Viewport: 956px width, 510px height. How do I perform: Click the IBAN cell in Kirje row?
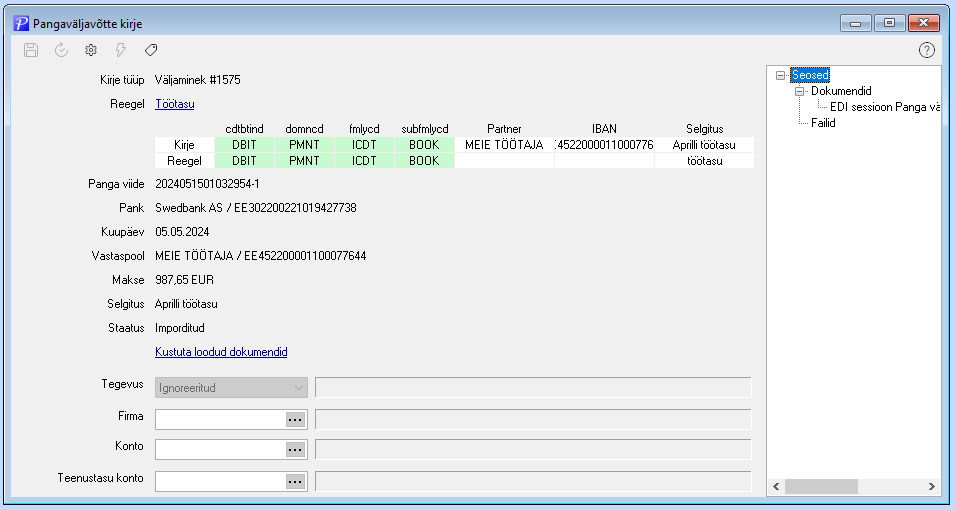tap(604, 145)
